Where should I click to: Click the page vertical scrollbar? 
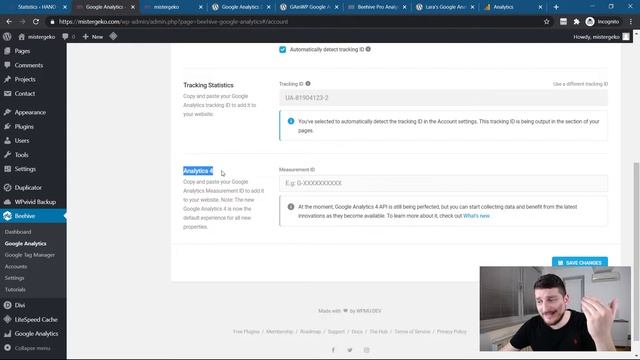(636, 251)
